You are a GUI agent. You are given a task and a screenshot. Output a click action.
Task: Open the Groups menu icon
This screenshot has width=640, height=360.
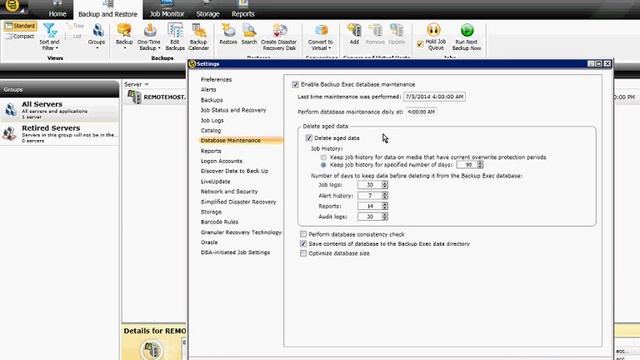point(97,37)
